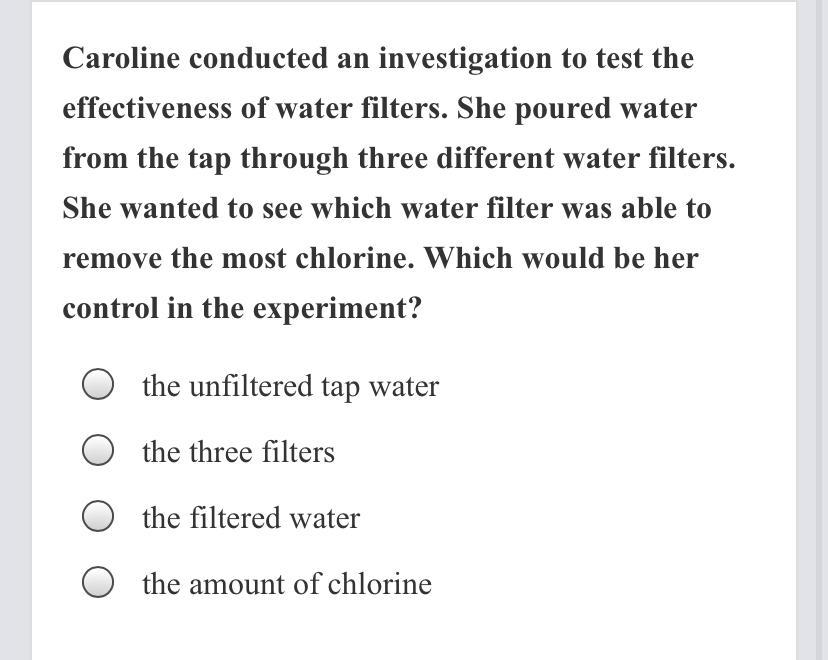This screenshot has width=828, height=660.
Task: Click the gray margin left of the card
Action: pyautogui.click(x=15, y=330)
